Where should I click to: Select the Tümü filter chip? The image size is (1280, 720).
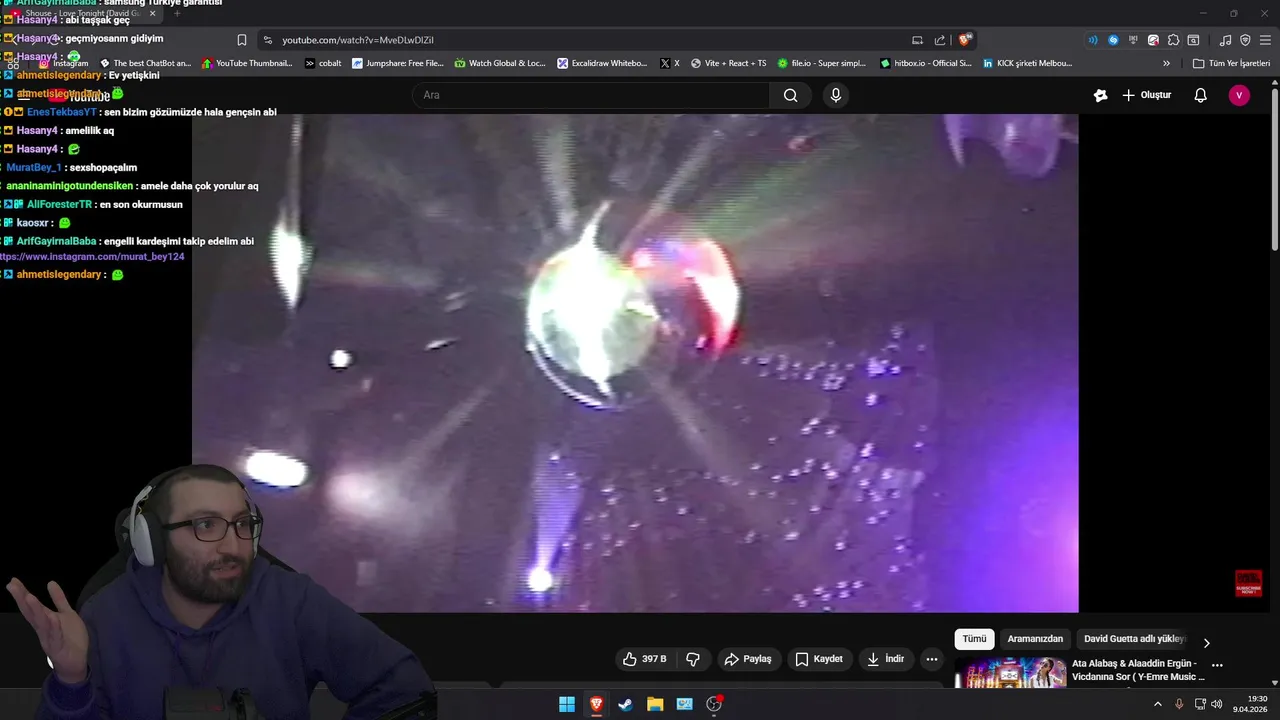974,639
